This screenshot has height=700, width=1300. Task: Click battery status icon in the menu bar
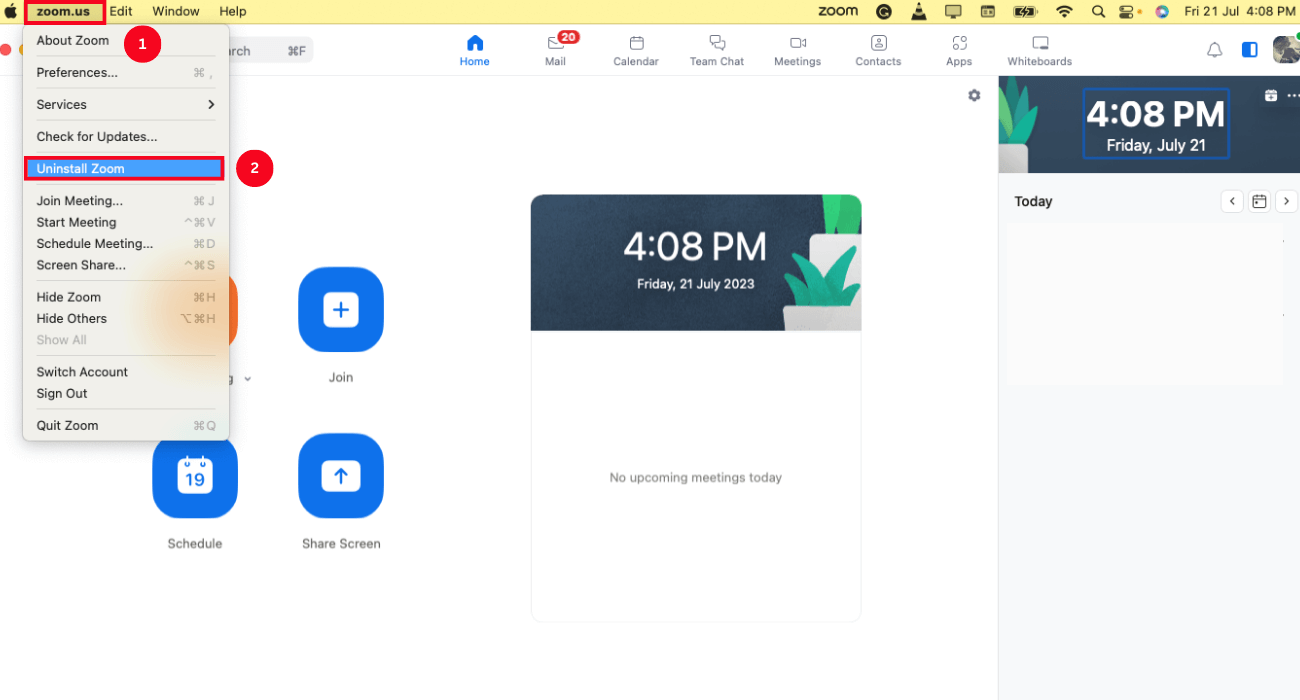1025,12
